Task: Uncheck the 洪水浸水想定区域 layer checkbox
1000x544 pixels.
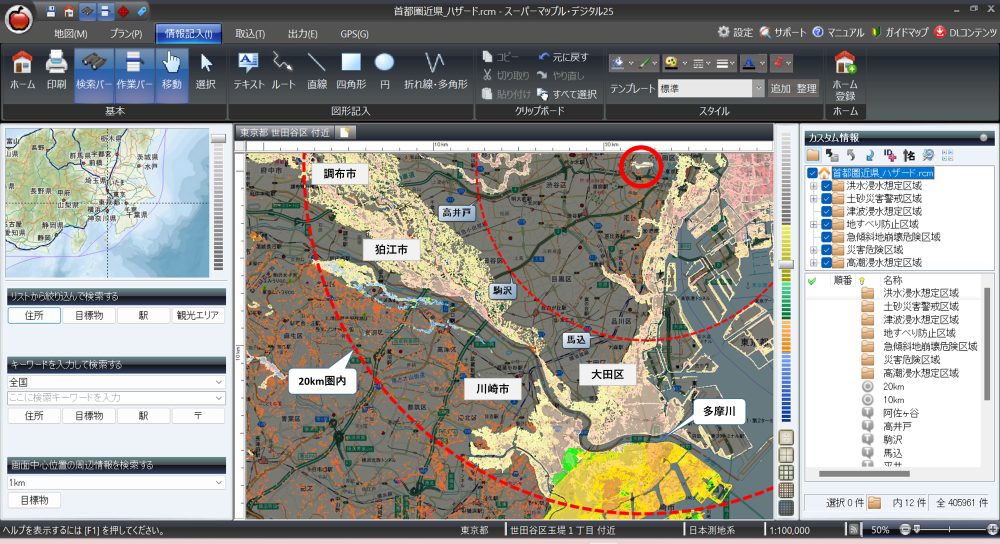Action: (x=826, y=185)
